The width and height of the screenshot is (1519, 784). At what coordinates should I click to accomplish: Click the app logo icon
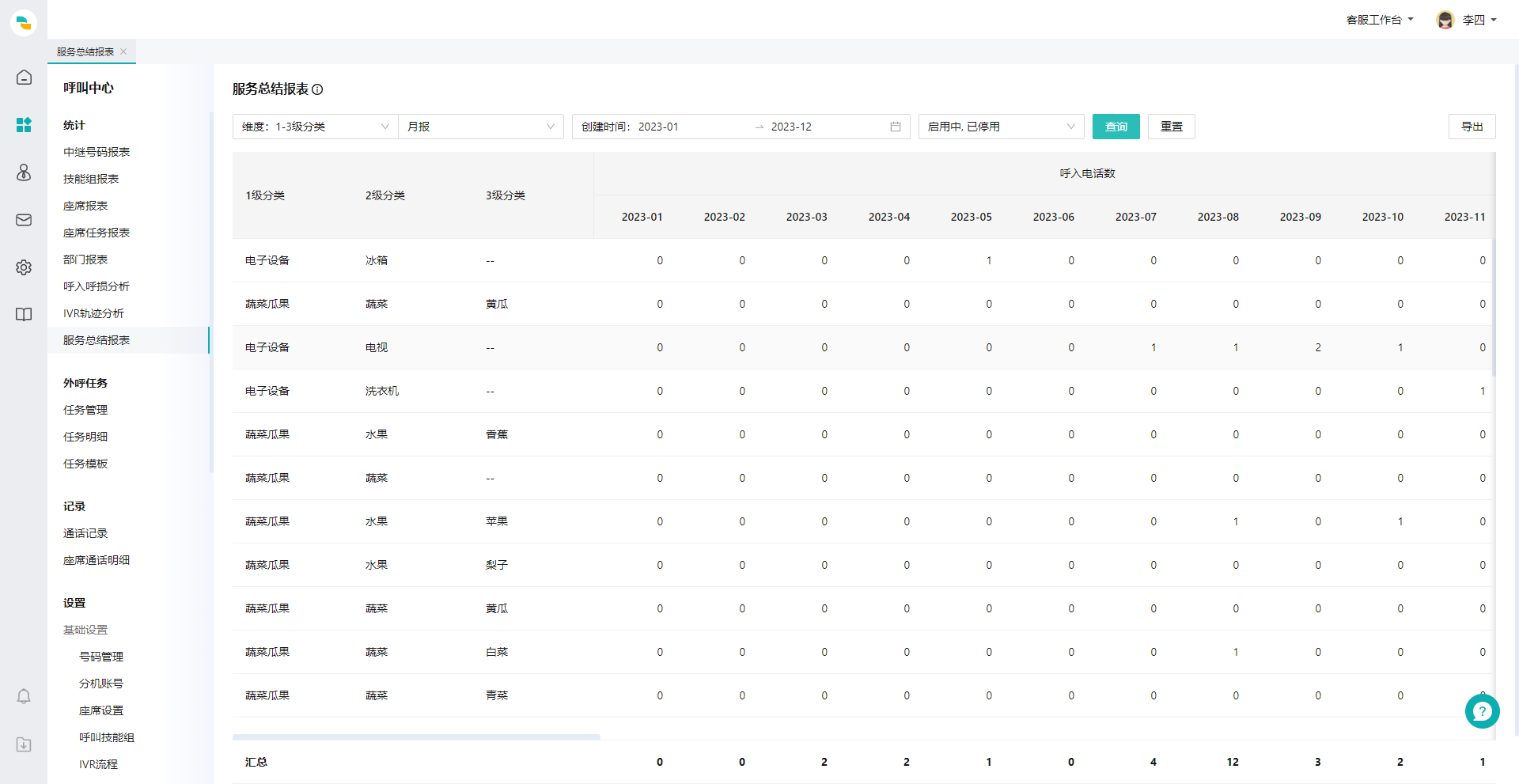pyautogui.click(x=24, y=22)
